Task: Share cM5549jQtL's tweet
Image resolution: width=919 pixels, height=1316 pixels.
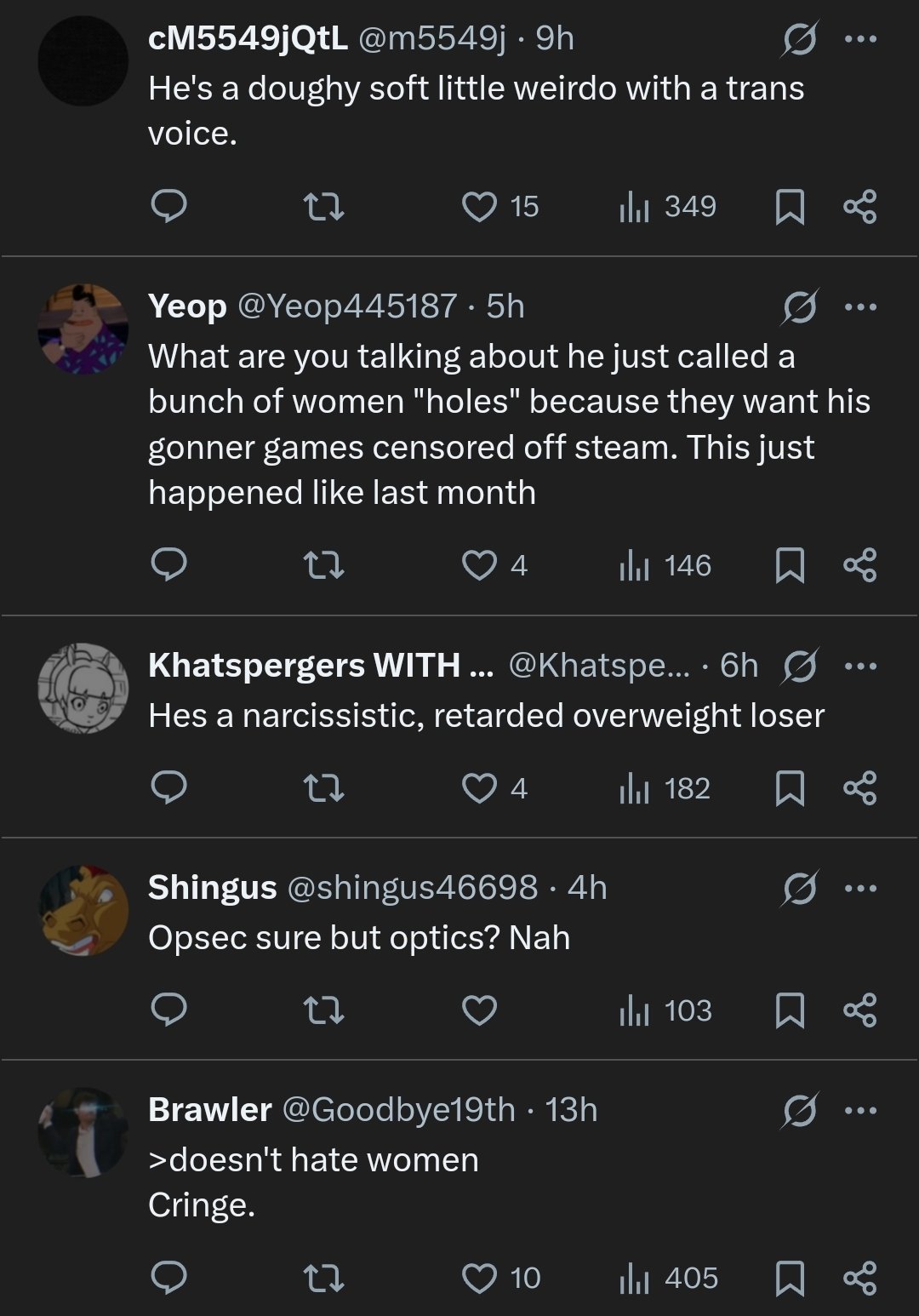Action: tap(859, 207)
